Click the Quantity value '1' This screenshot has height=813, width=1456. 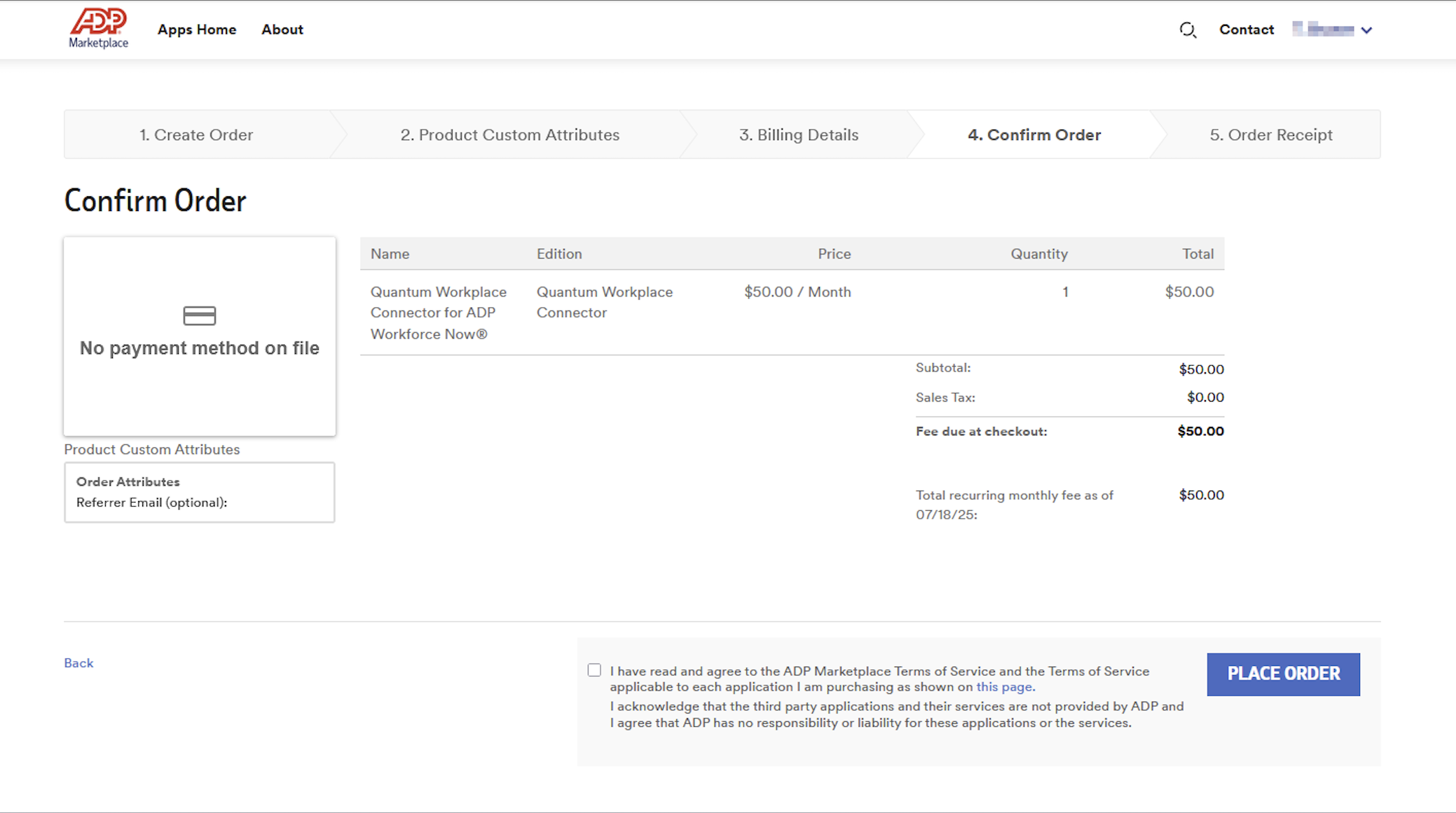(x=1065, y=292)
